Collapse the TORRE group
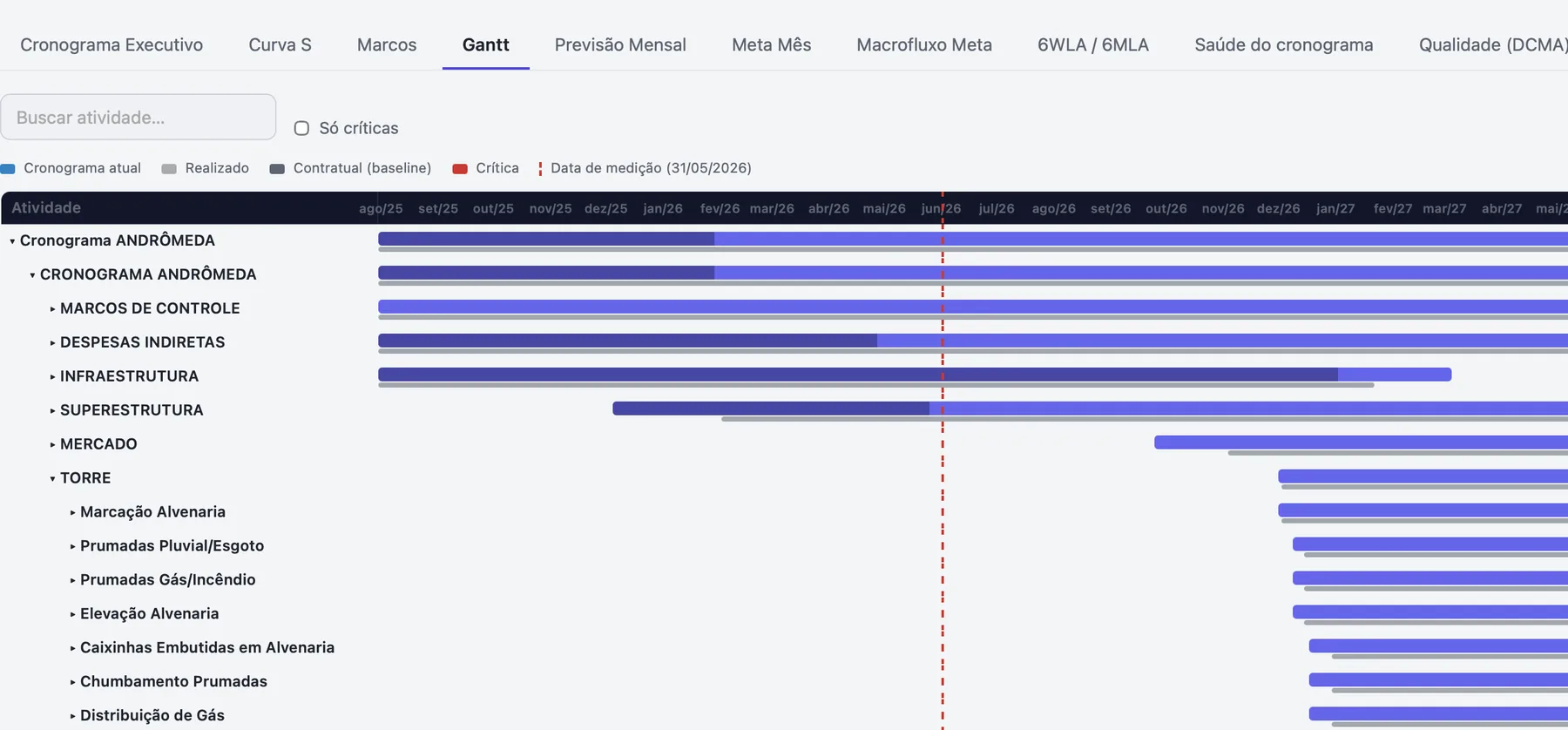Viewport: 1568px width, 730px height. click(x=52, y=478)
